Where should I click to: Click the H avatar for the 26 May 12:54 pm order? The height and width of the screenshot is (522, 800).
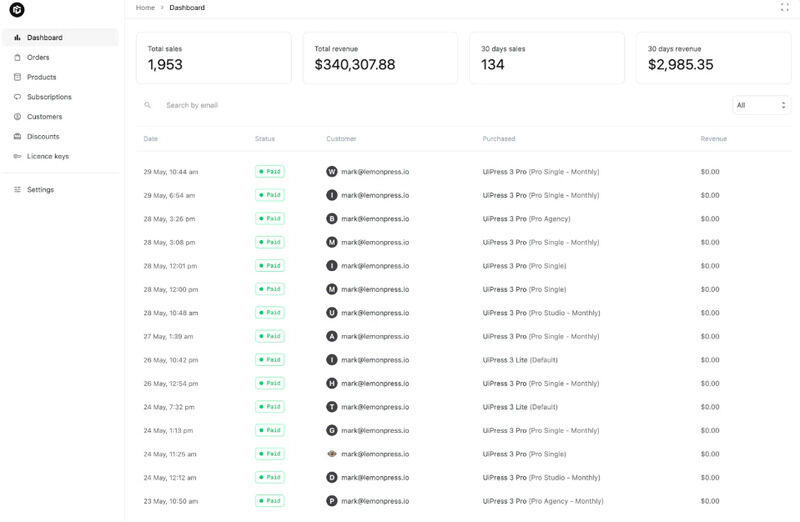pyautogui.click(x=332, y=383)
